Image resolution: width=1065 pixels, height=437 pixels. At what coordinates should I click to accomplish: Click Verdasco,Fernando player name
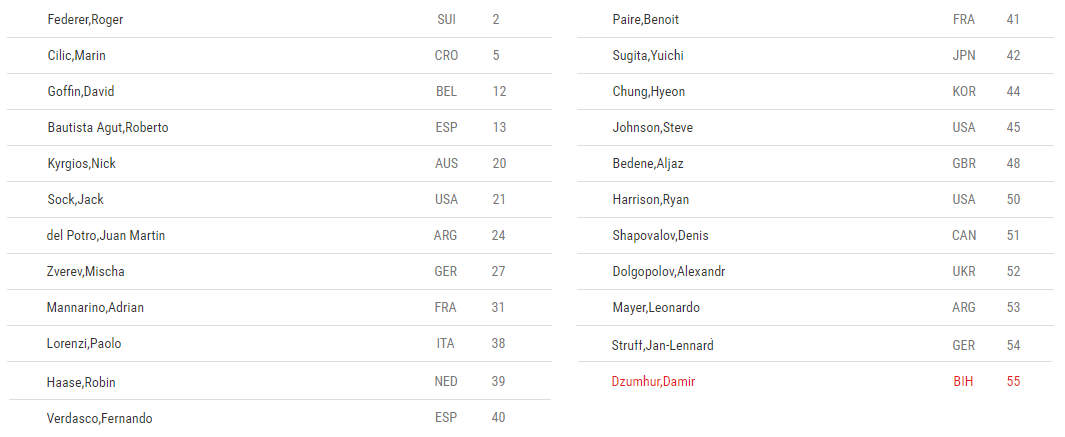(x=100, y=419)
